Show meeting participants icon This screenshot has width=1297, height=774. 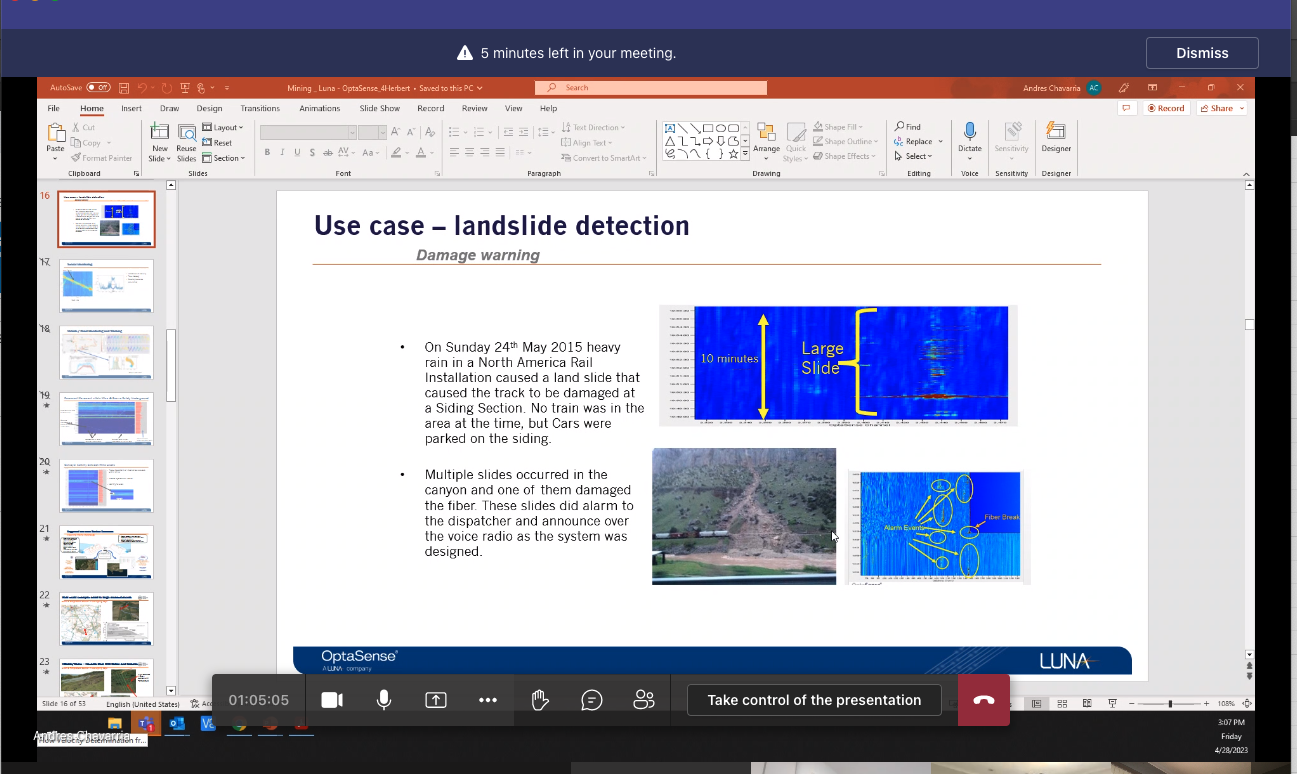click(644, 700)
